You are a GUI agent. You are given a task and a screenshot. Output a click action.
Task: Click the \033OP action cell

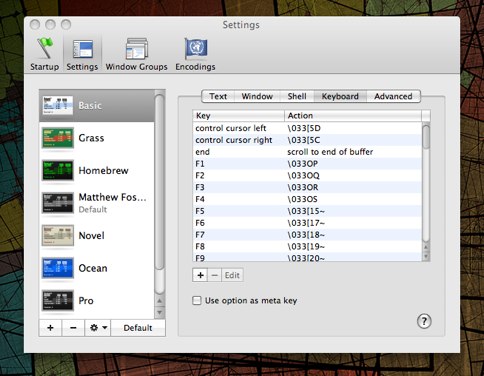pyautogui.click(x=303, y=164)
